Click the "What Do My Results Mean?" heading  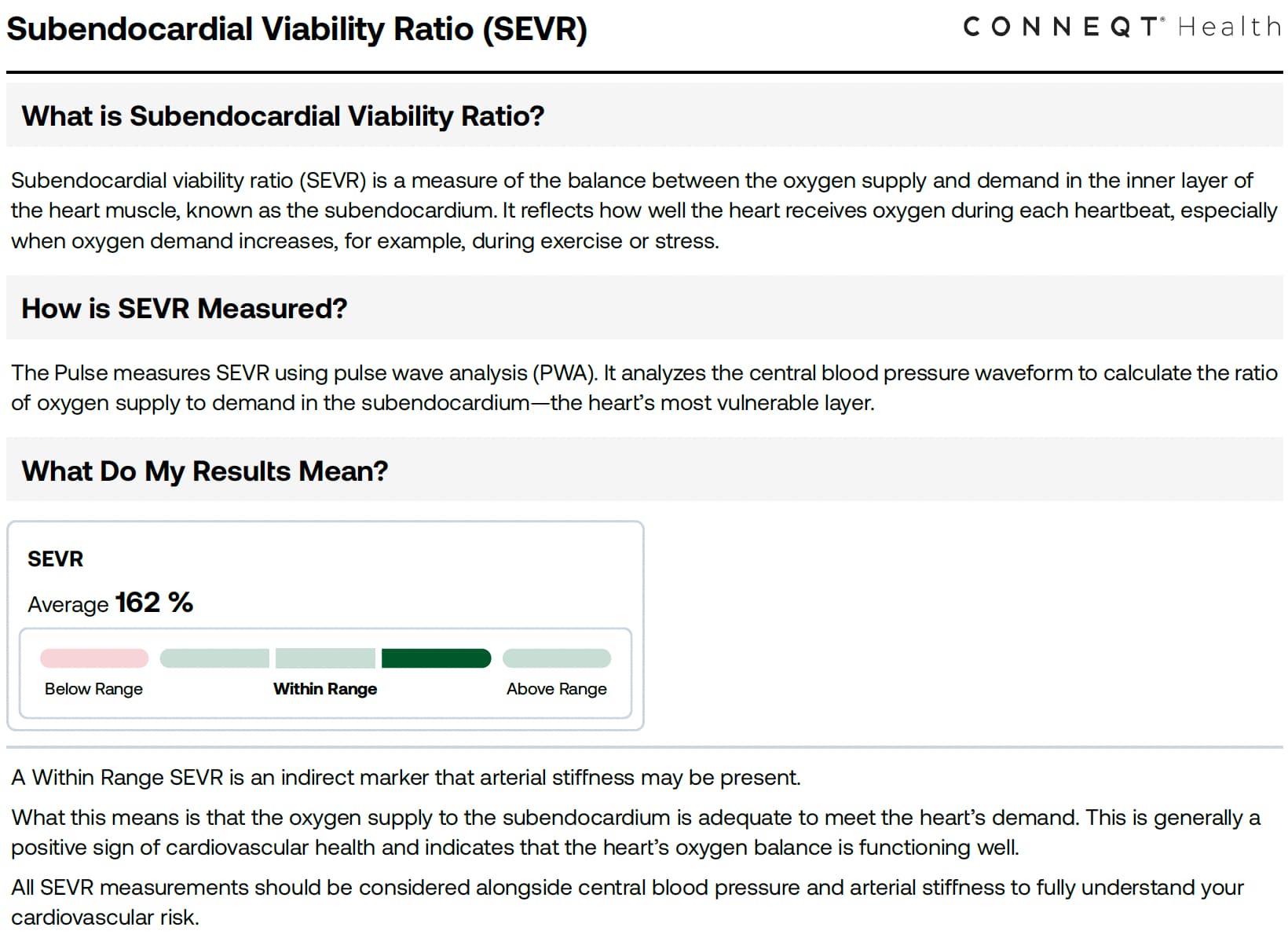pyautogui.click(x=204, y=471)
